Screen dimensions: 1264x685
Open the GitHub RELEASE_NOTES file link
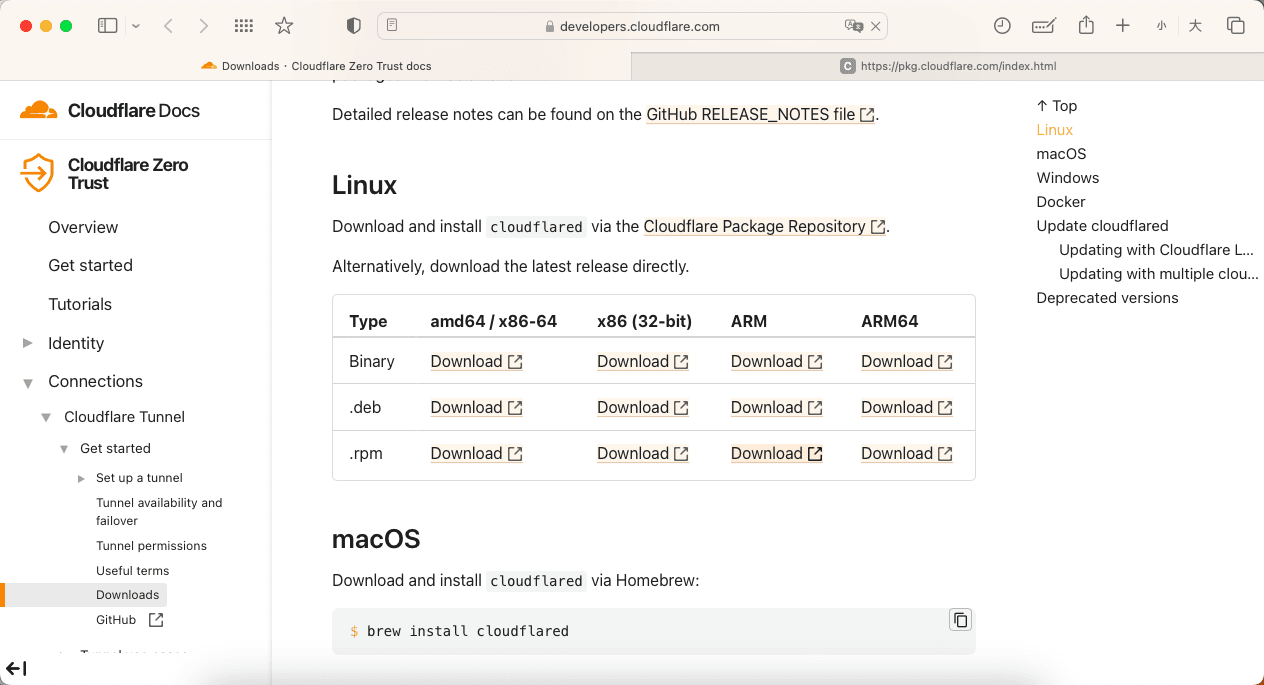click(761, 114)
